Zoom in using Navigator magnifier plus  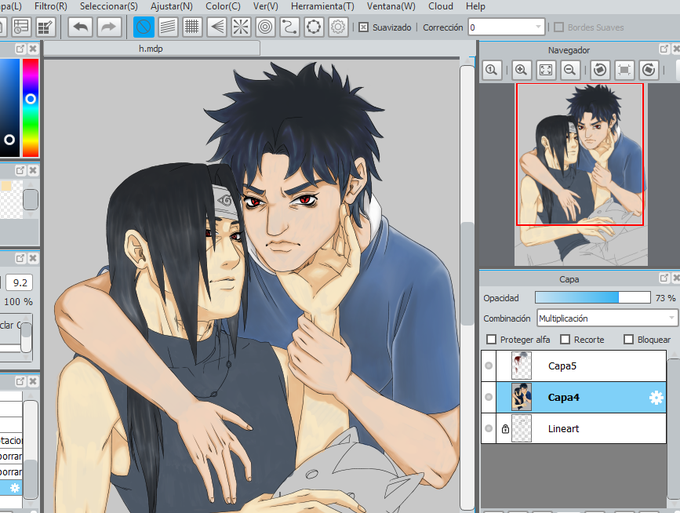coord(521,70)
